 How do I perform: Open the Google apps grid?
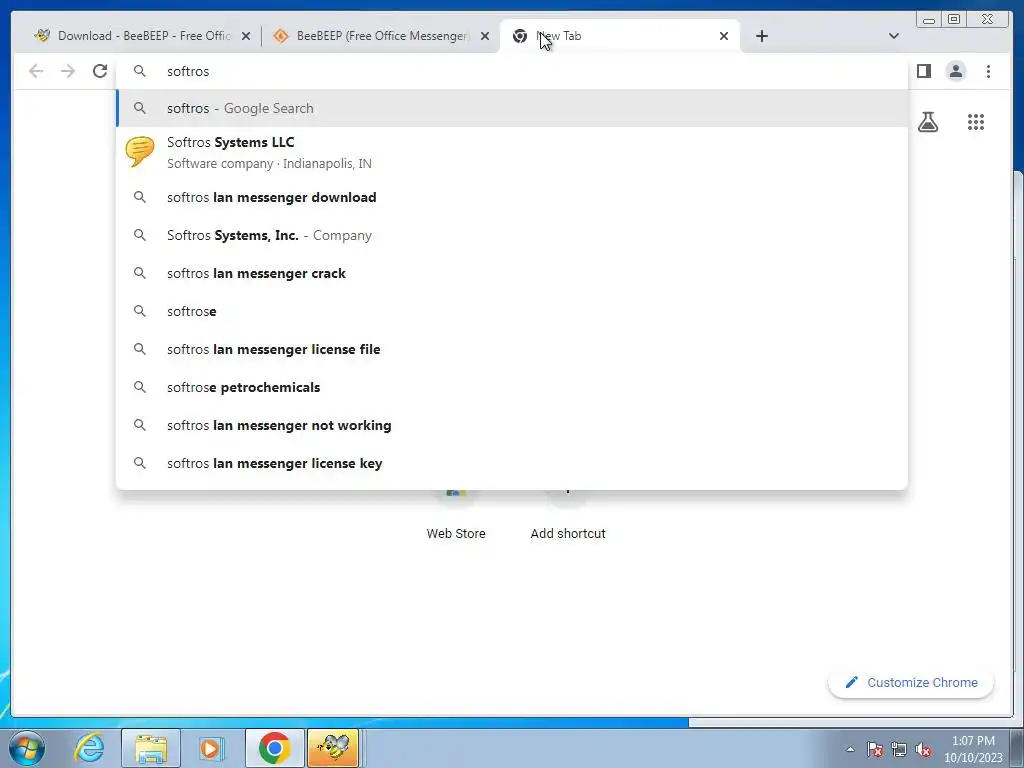pyautogui.click(x=976, y=122)
